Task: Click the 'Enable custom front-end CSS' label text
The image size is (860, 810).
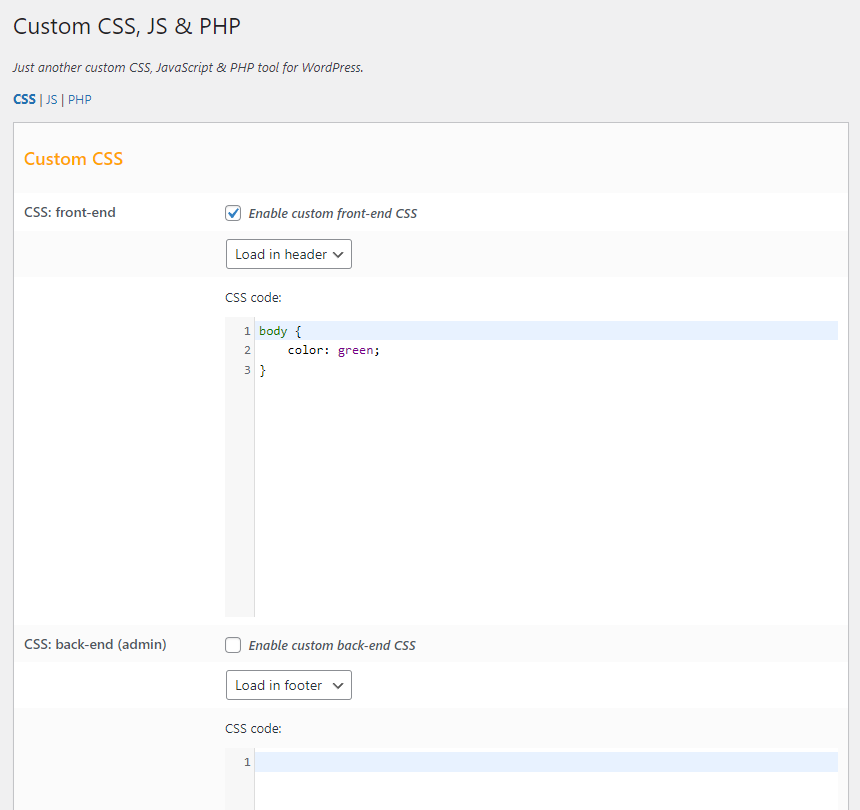Action: (332, 213)
